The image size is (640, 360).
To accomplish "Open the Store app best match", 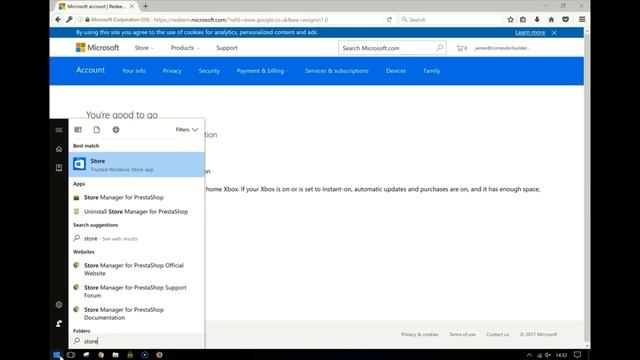I will 137,164.
